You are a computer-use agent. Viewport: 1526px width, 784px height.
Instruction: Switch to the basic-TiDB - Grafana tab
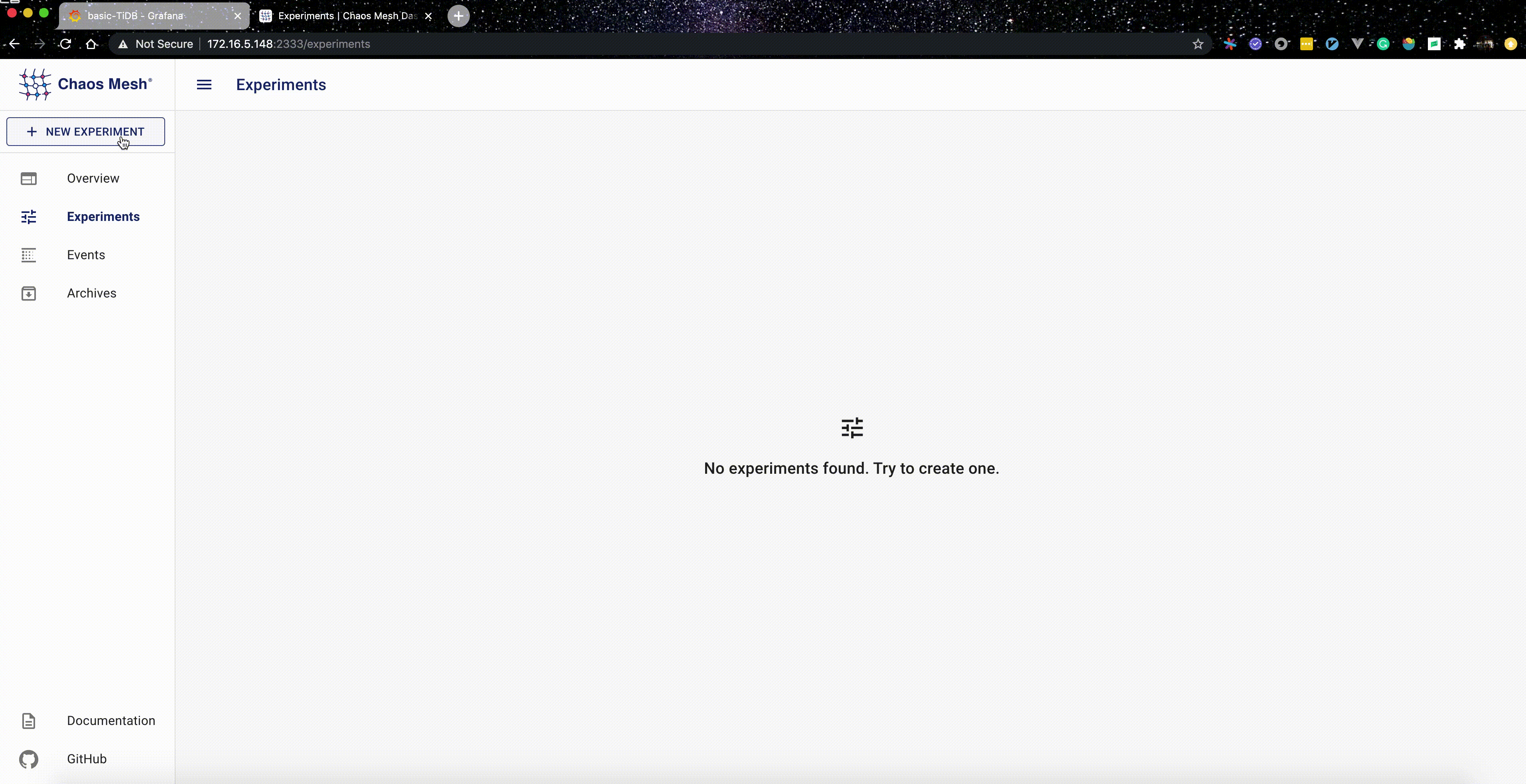pyautogui.click(x=135, y=16)
